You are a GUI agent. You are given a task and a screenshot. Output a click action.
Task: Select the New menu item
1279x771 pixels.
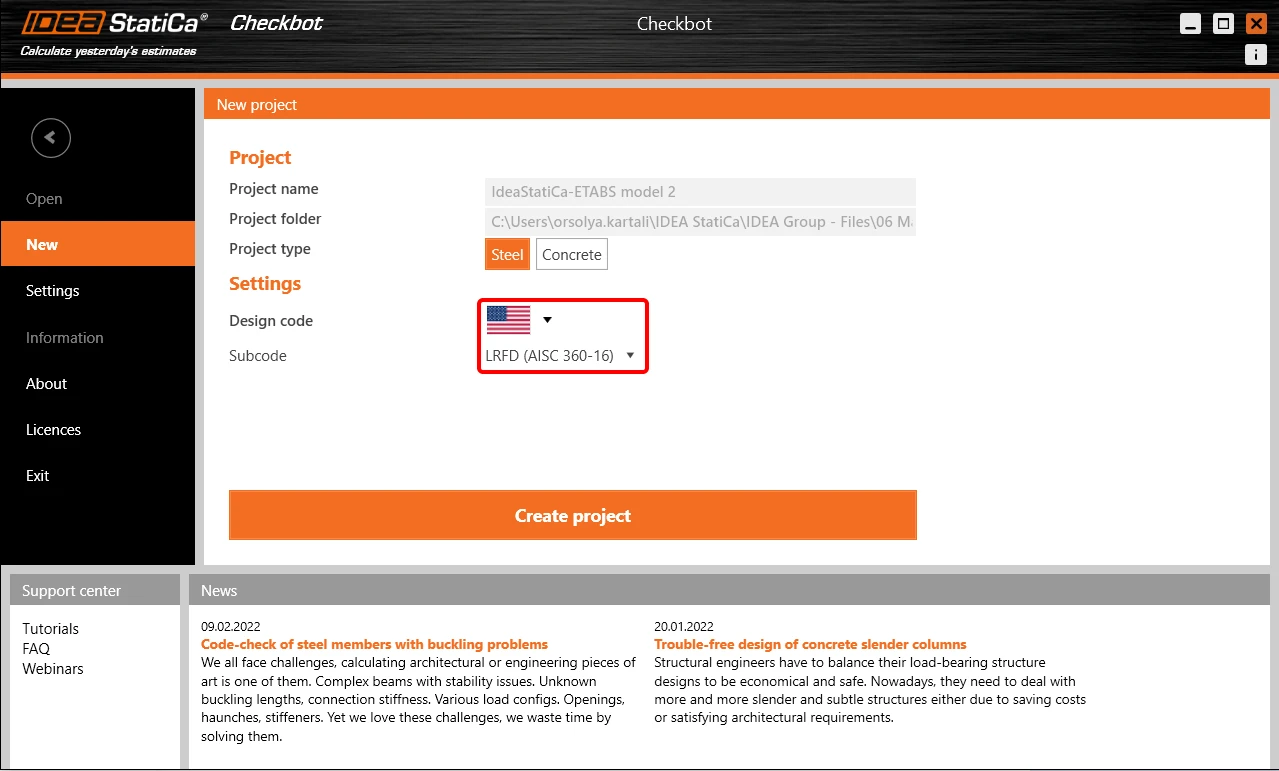tap(98, 244)
